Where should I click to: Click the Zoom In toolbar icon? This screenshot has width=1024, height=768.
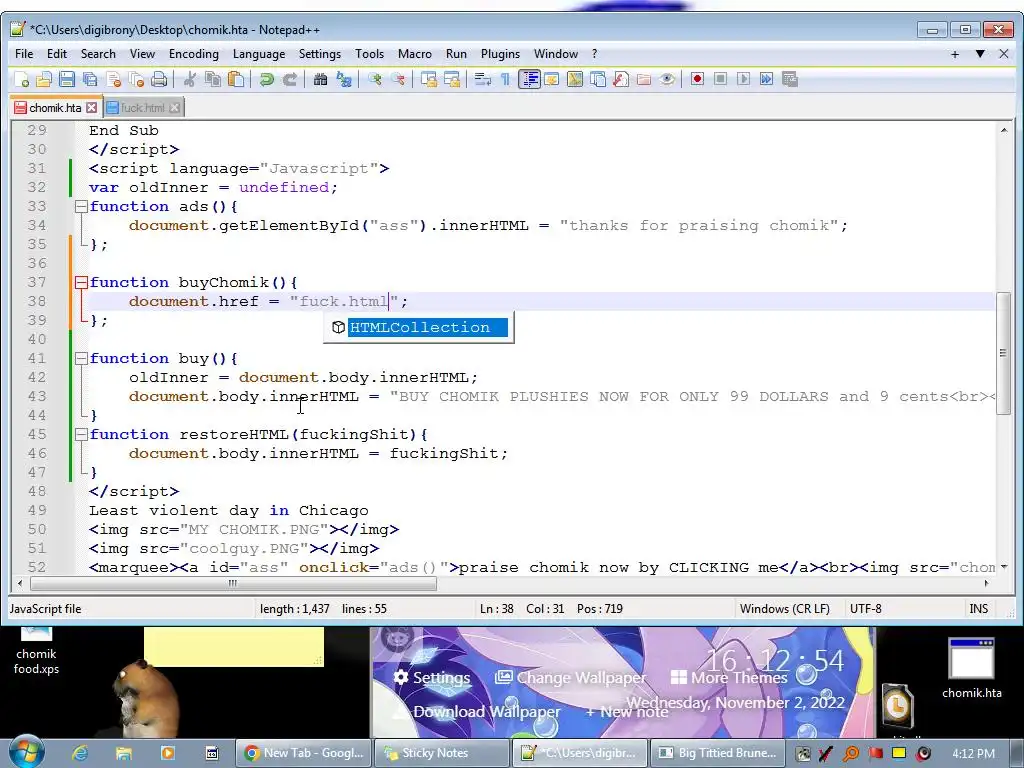pyautogui.click(x=375, y=79)
